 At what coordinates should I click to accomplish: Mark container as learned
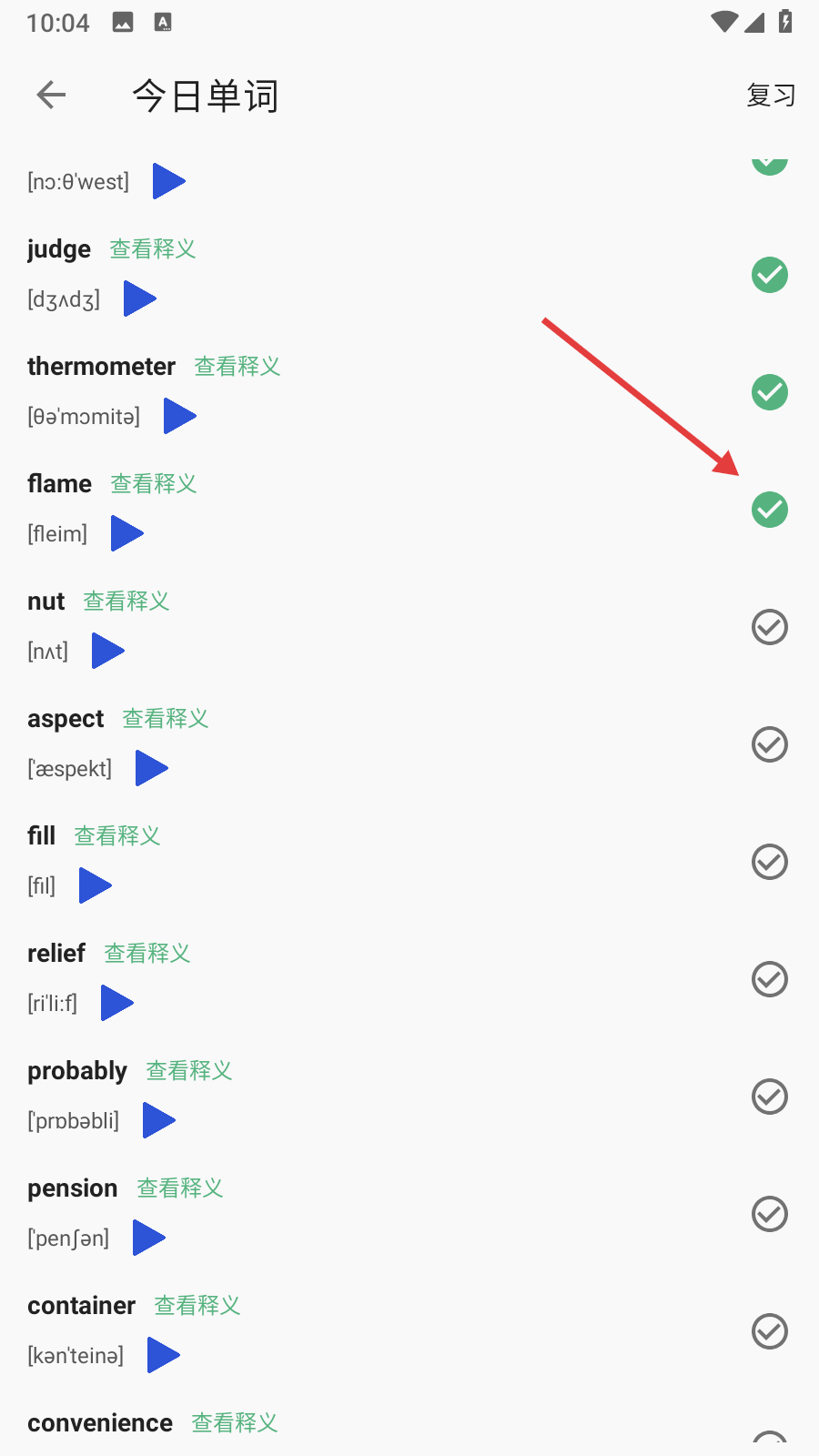coord(770,1331)
